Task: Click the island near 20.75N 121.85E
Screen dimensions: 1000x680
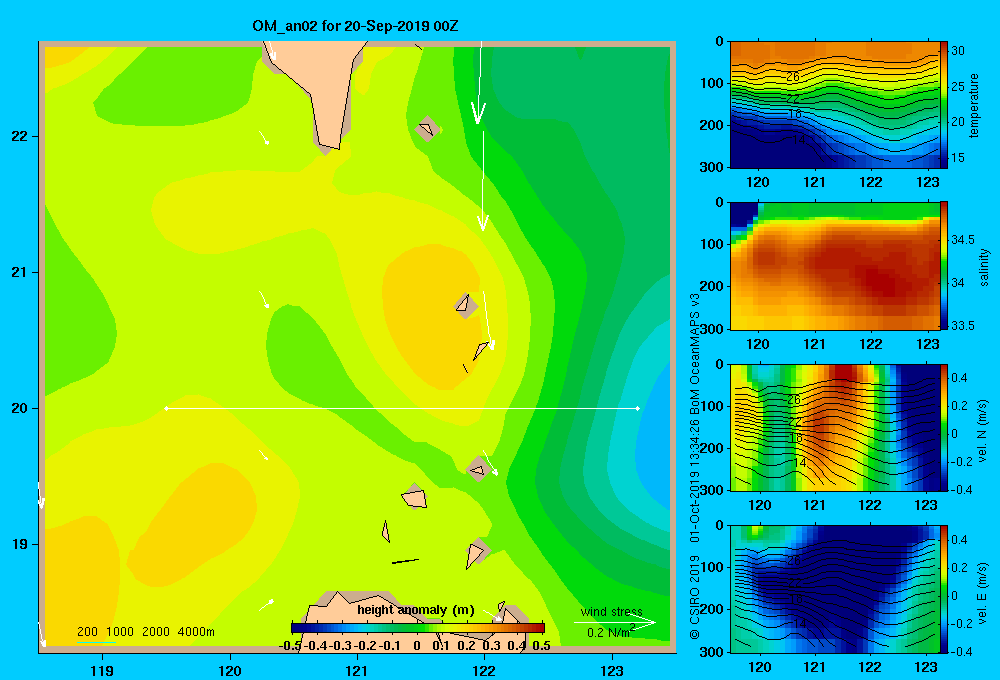Action: pyautogui.click(x=466, y=305)
